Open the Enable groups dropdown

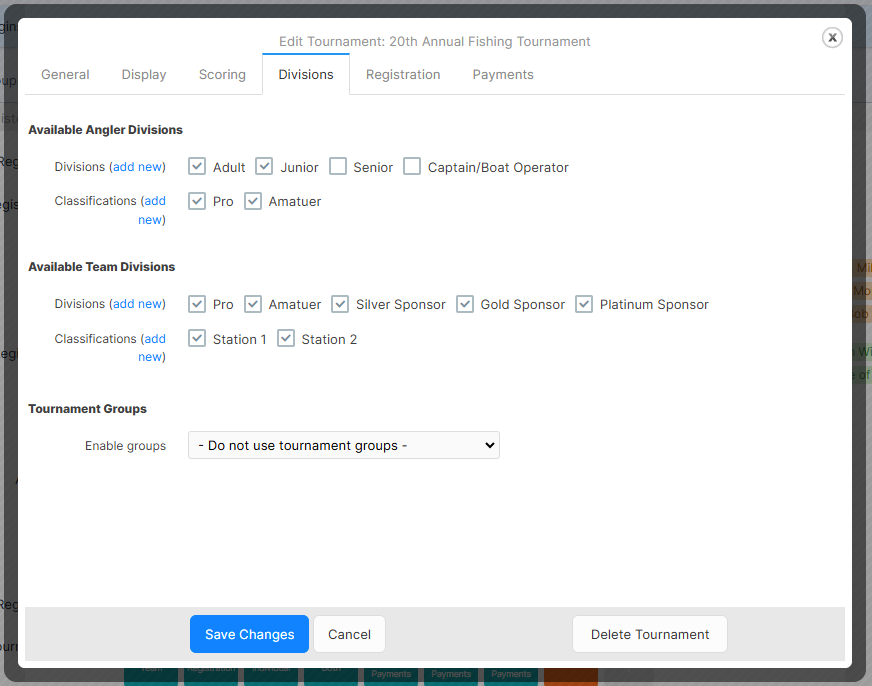click(344, 445)
